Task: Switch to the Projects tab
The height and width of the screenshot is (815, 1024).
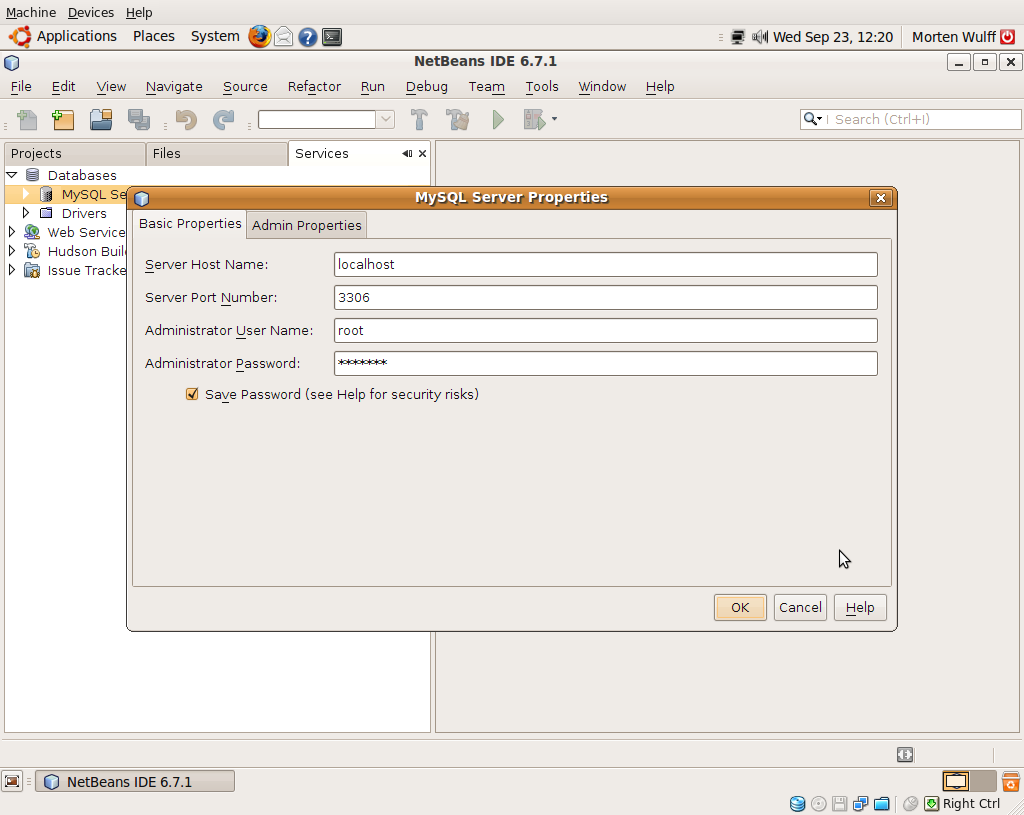Action: (x=74, y=153)
